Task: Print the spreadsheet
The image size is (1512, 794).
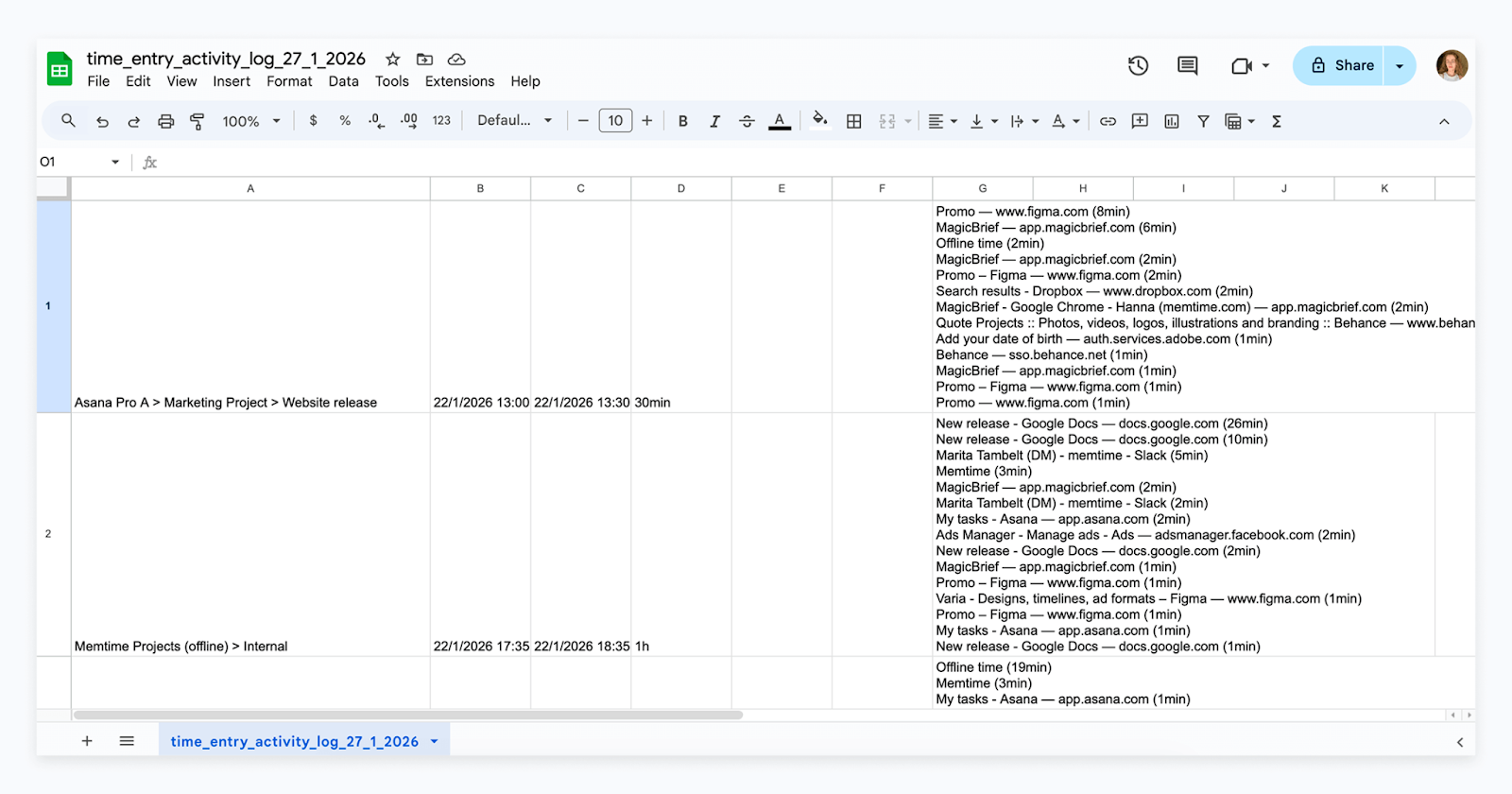Action: click(x=165, y=121)
